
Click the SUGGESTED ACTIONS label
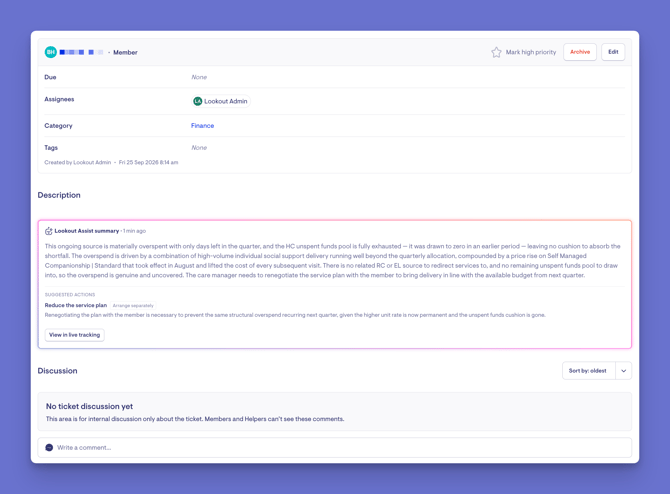[70, 295]
